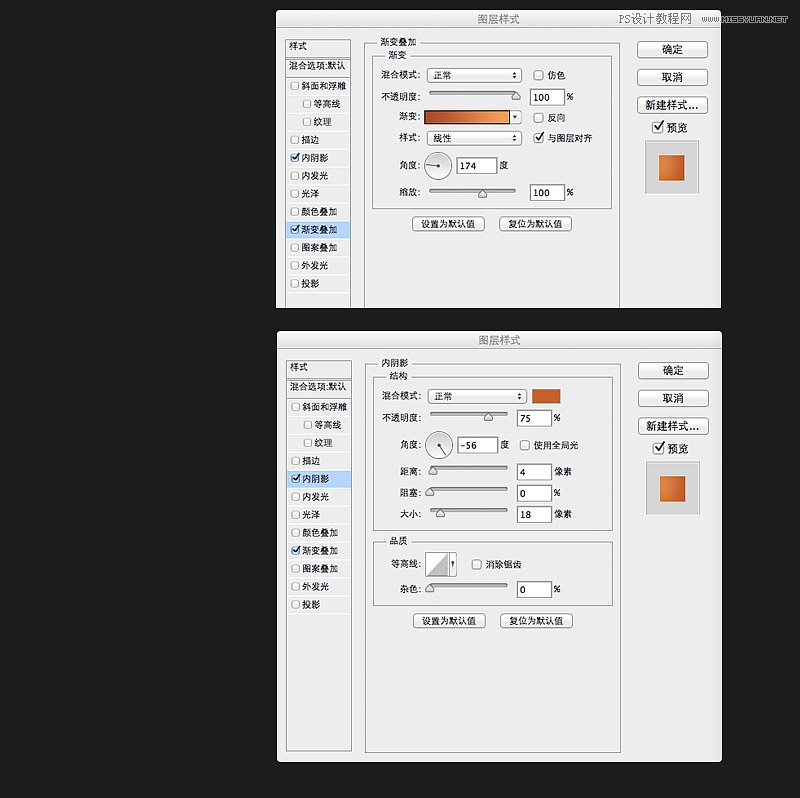The height and width of the screenshot is (798, 800).
Task: Toggle the 反向 reverse checkbox
Action: click(539, 117)
